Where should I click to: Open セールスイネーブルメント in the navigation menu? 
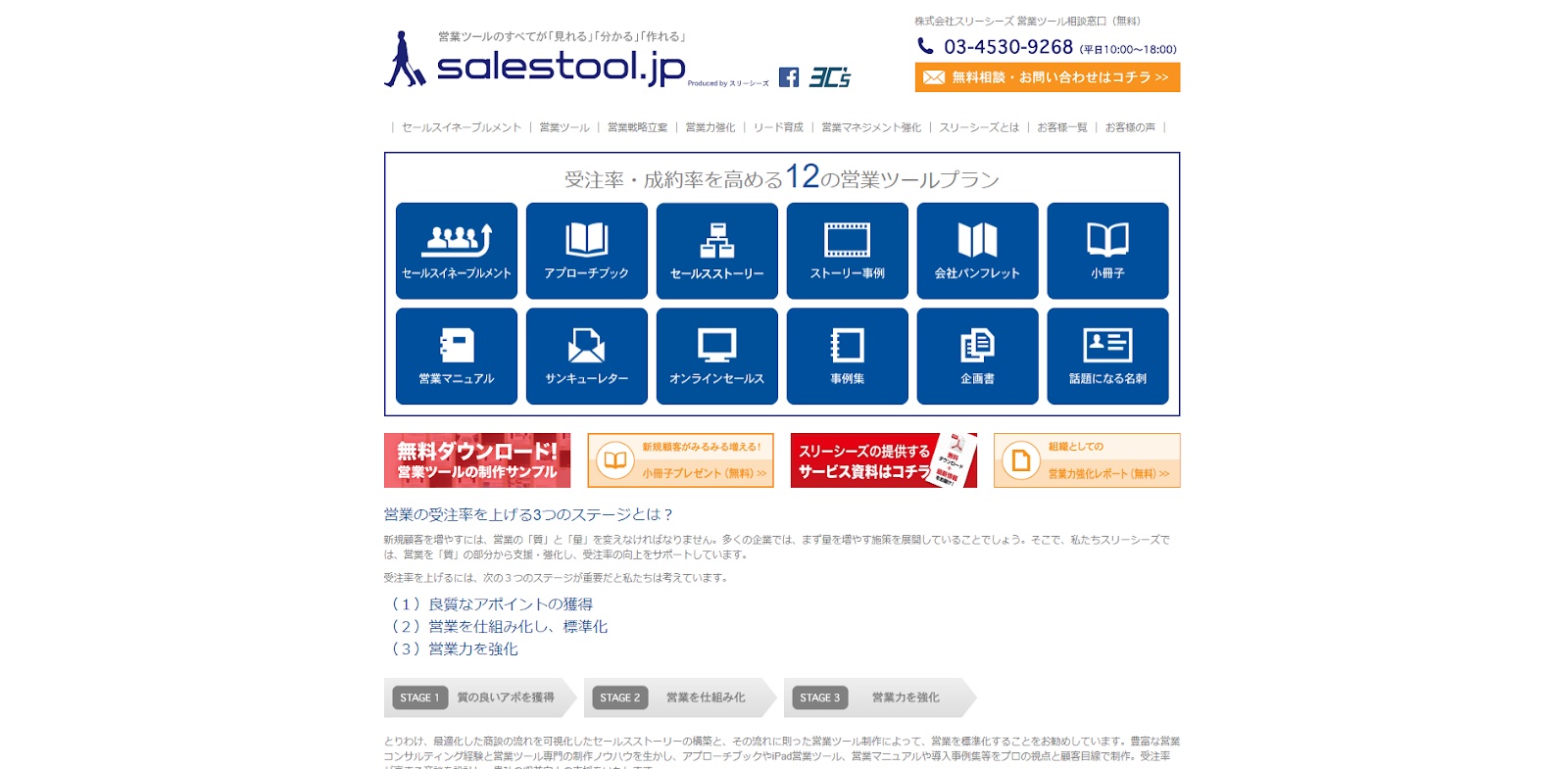(462, 127)
